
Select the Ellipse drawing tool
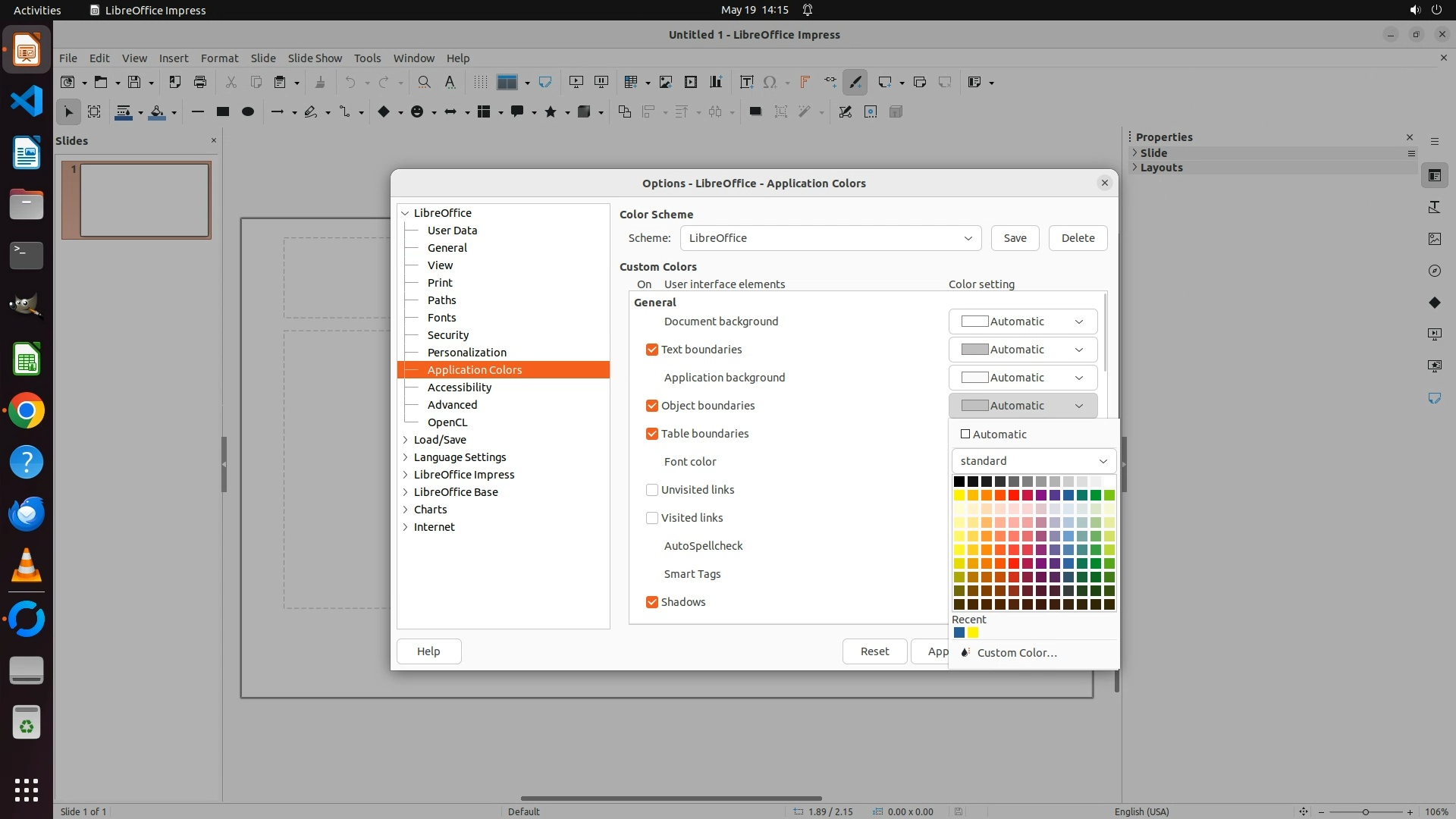click(x=247, y=111)
